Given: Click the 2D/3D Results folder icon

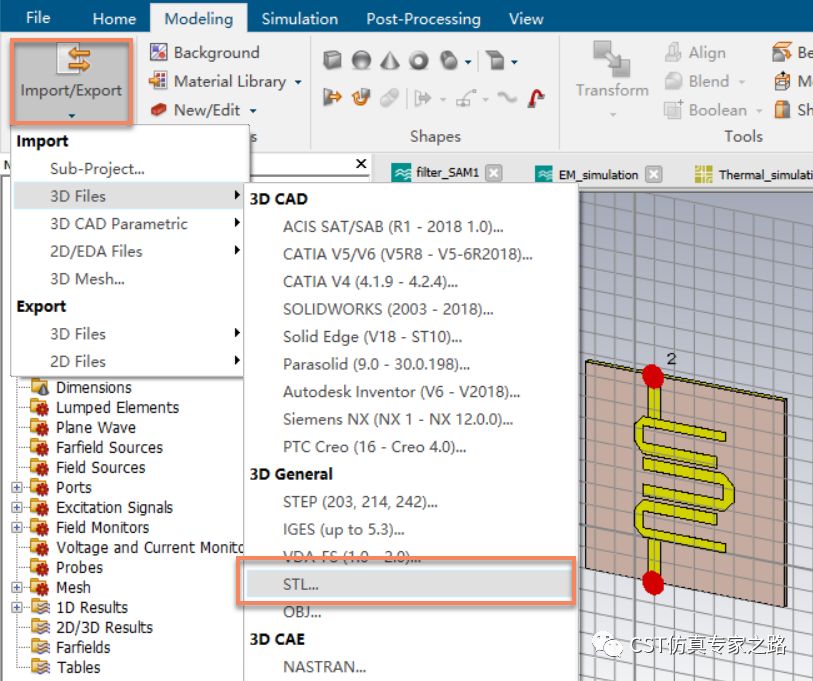Looking at the screenshot, I should point(40,627).
